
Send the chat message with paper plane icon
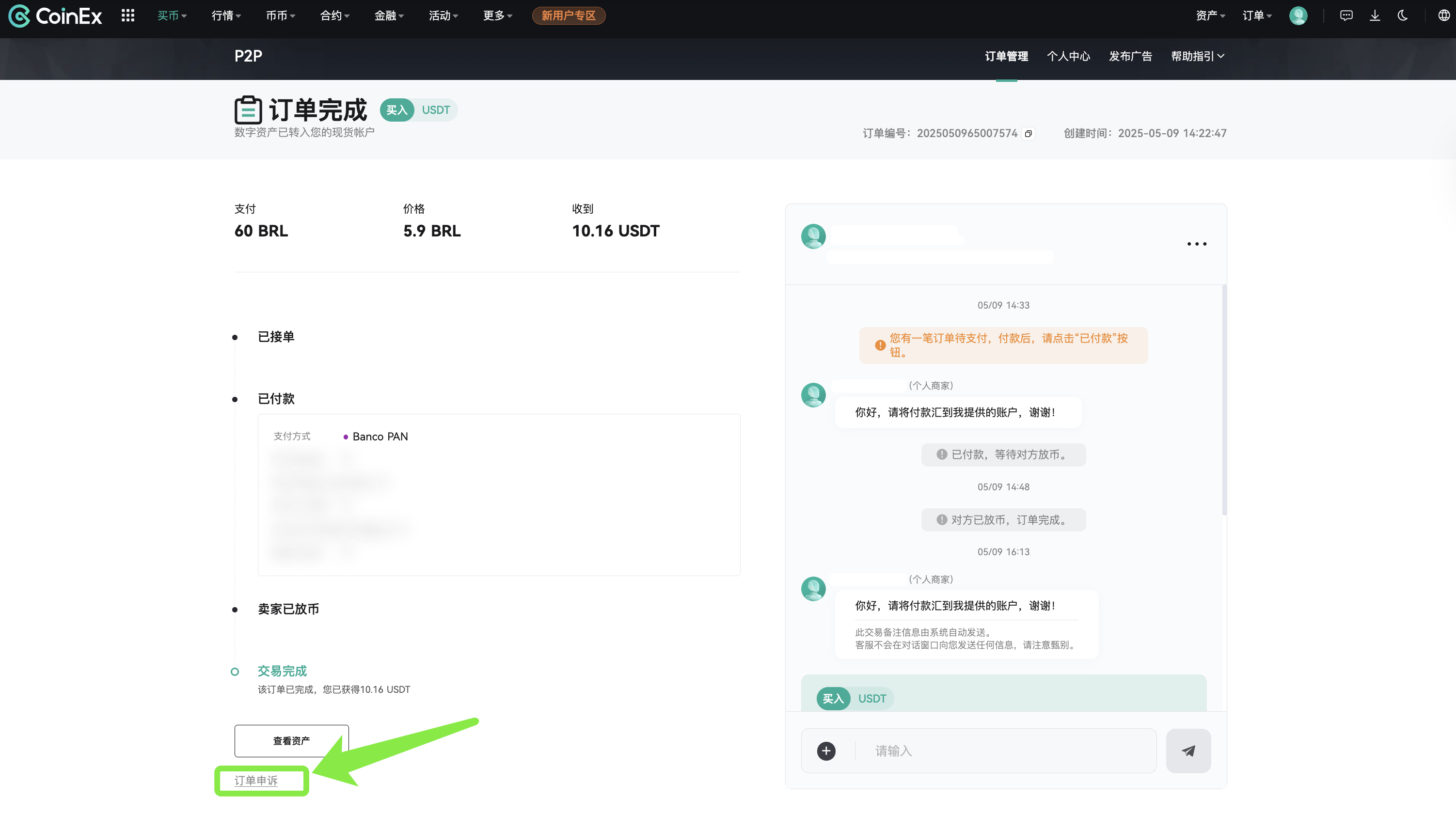(x=1188, y=750)
